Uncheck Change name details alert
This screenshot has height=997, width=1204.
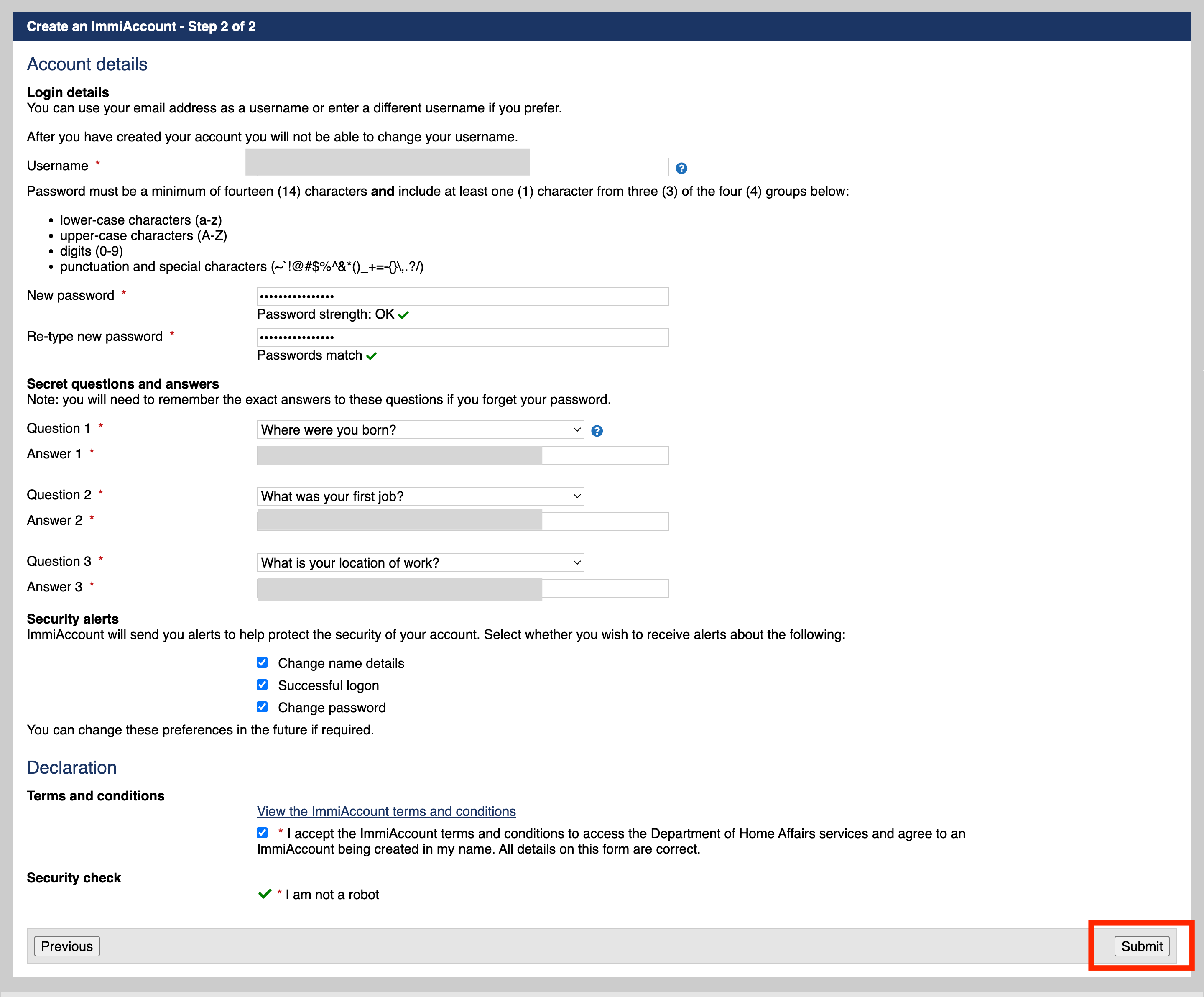click(x=262, y=662)
